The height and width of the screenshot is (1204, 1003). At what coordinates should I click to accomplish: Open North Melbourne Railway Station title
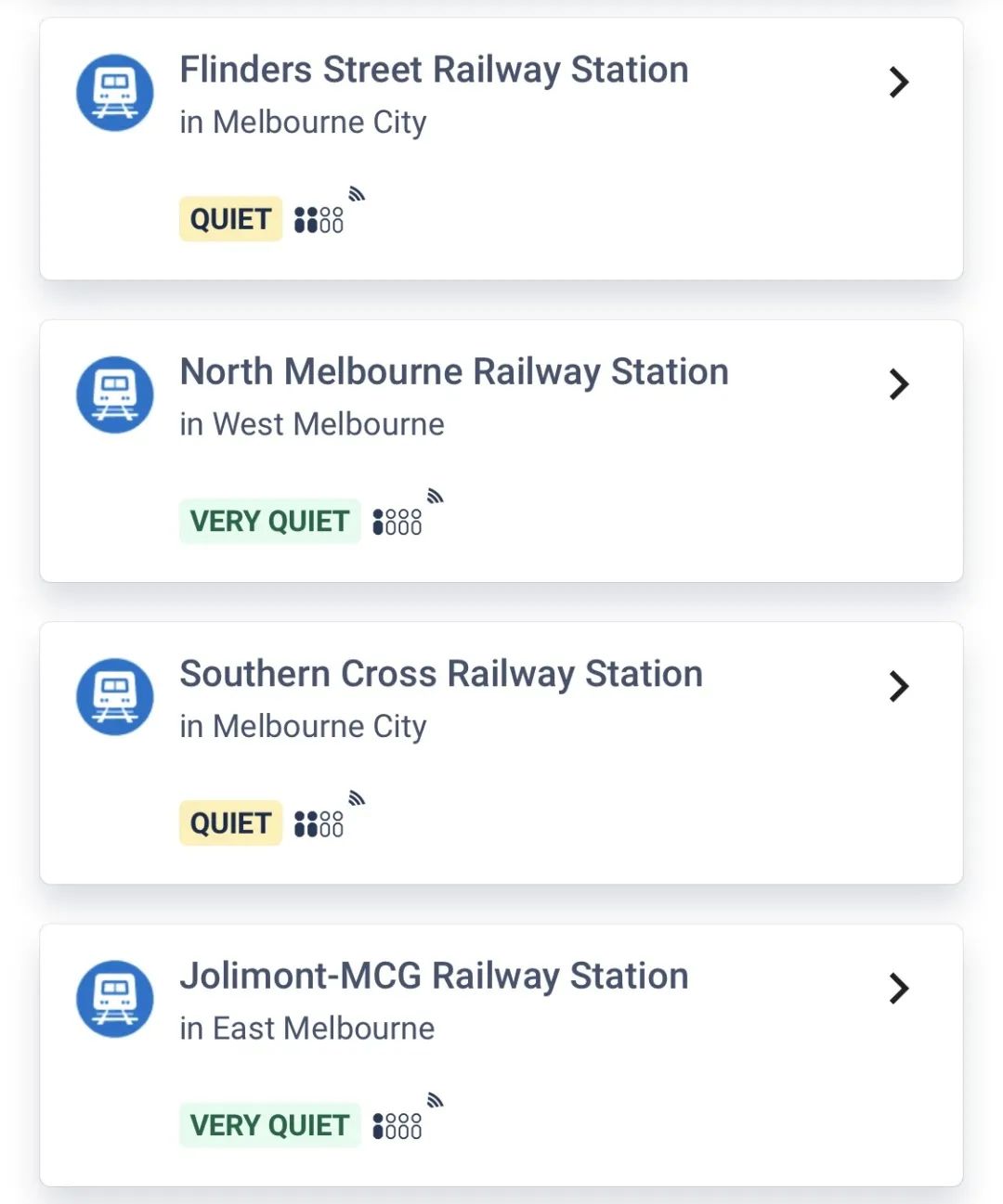click(x=454, y=372)
